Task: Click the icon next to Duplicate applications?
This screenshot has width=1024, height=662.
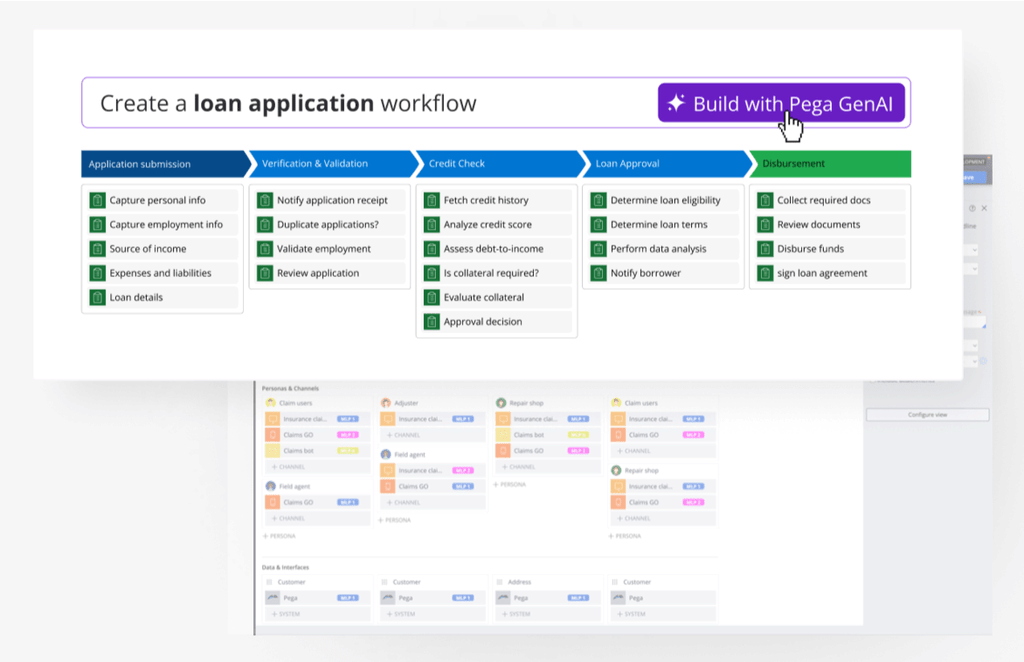Action: click(x=264, y=225)
